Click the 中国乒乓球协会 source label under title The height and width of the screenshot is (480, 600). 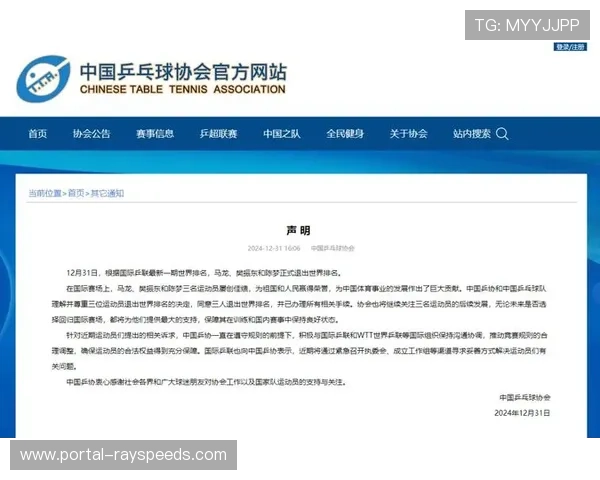pos(333,248)
